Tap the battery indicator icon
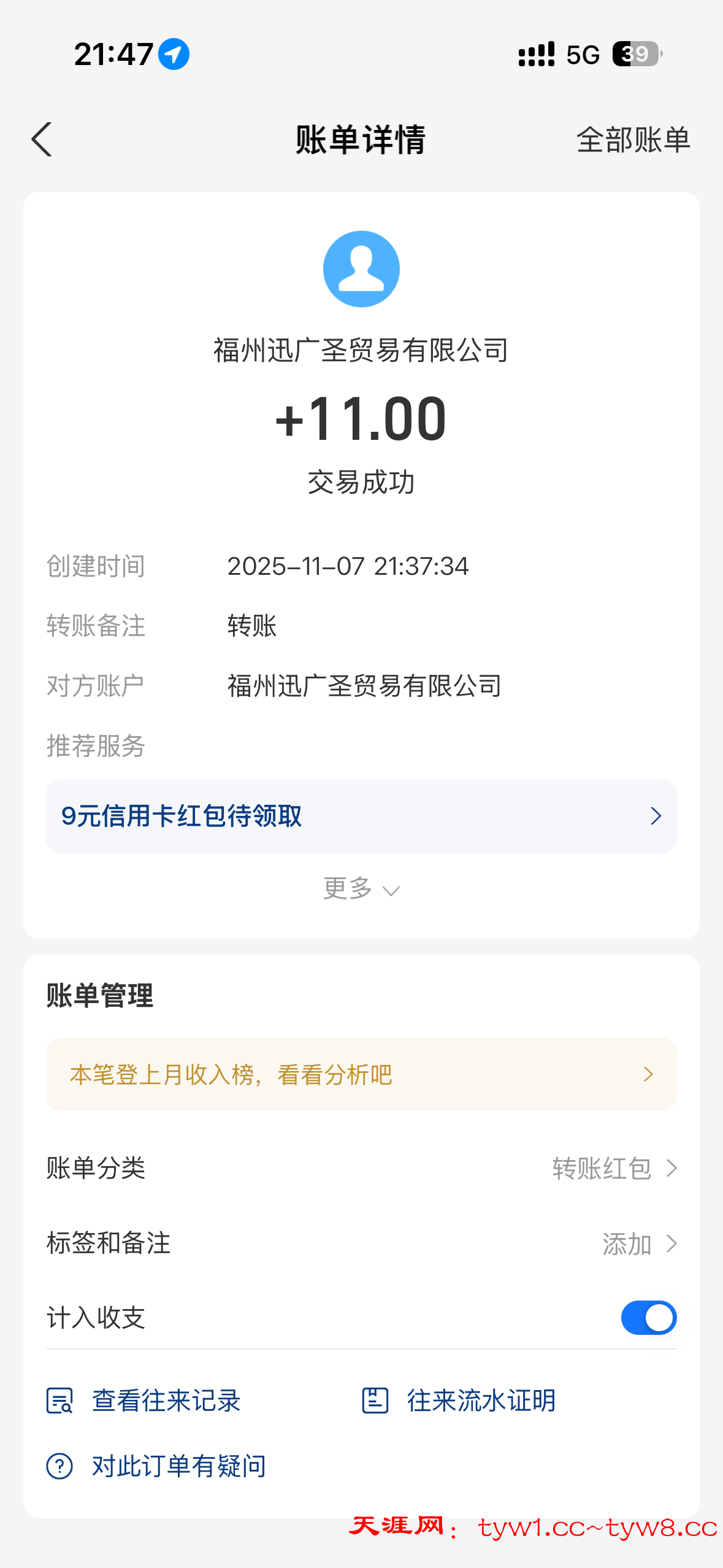Viewport: 723px width, 1568px height. [637, 54]
